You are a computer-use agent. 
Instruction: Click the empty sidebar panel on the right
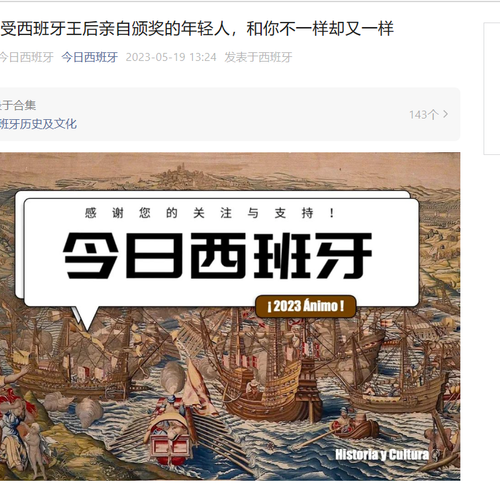pyautogui.click(x=492, y=88)
